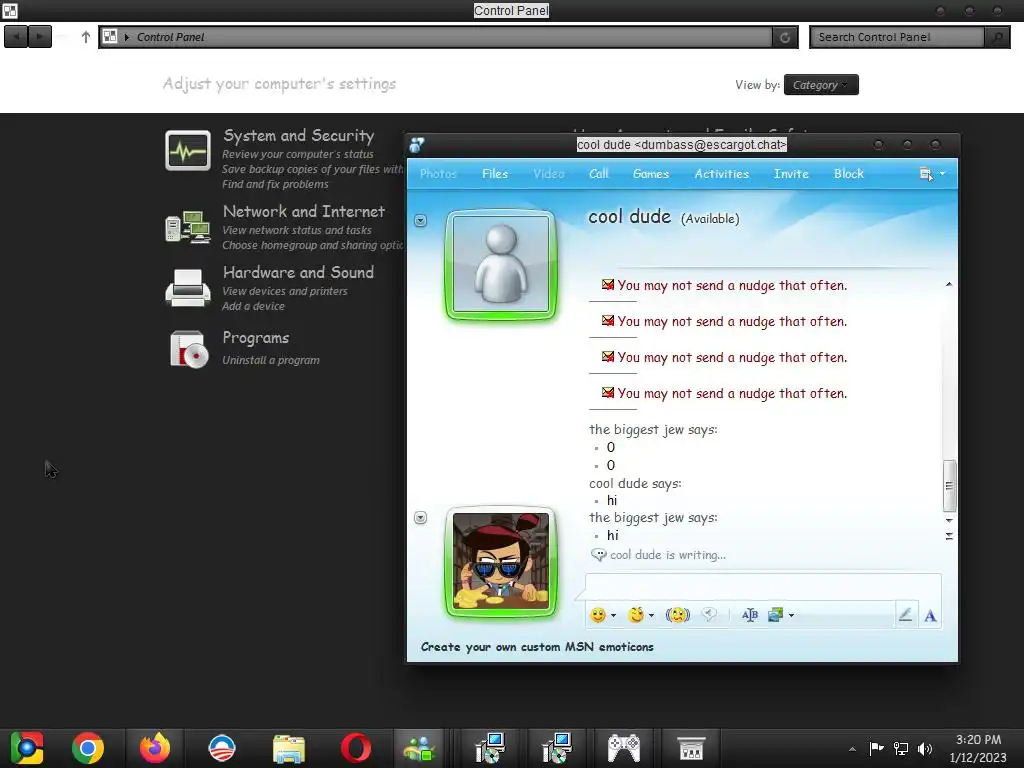1024x768 pixels.
Task: Click the MSN Messenger icon in chat title bar
Action: [x=417, y=144]
